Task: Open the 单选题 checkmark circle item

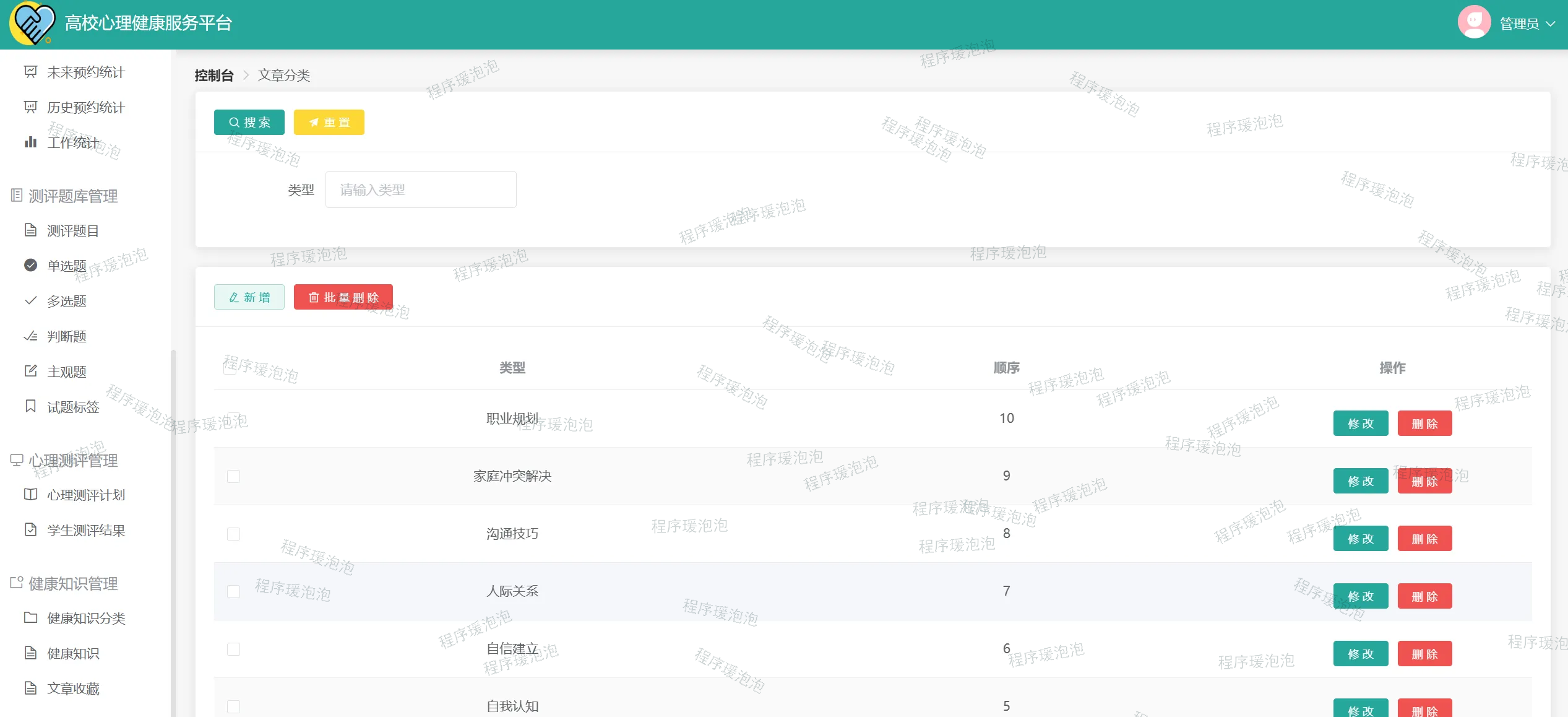Action: tap(66, 266)
